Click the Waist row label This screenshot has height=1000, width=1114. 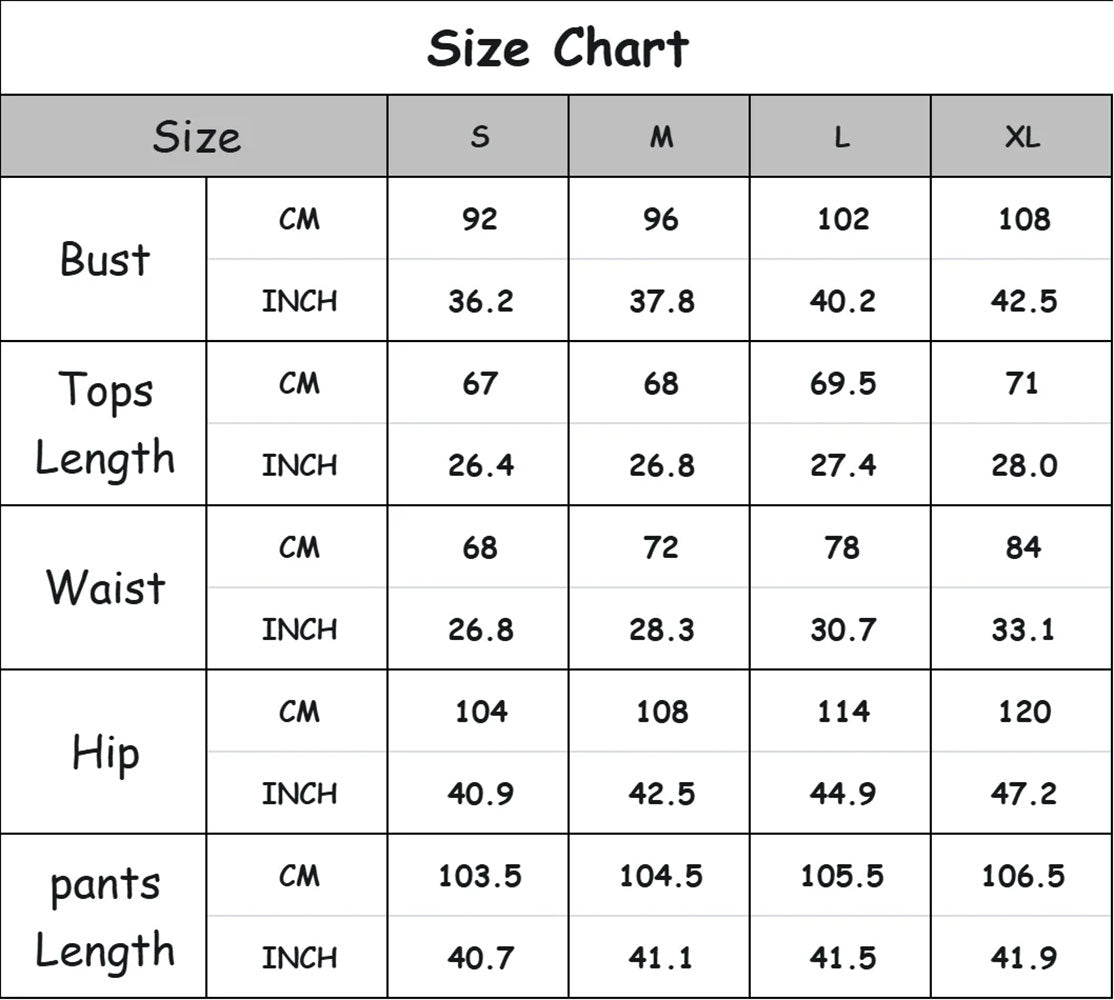[105, 587]
